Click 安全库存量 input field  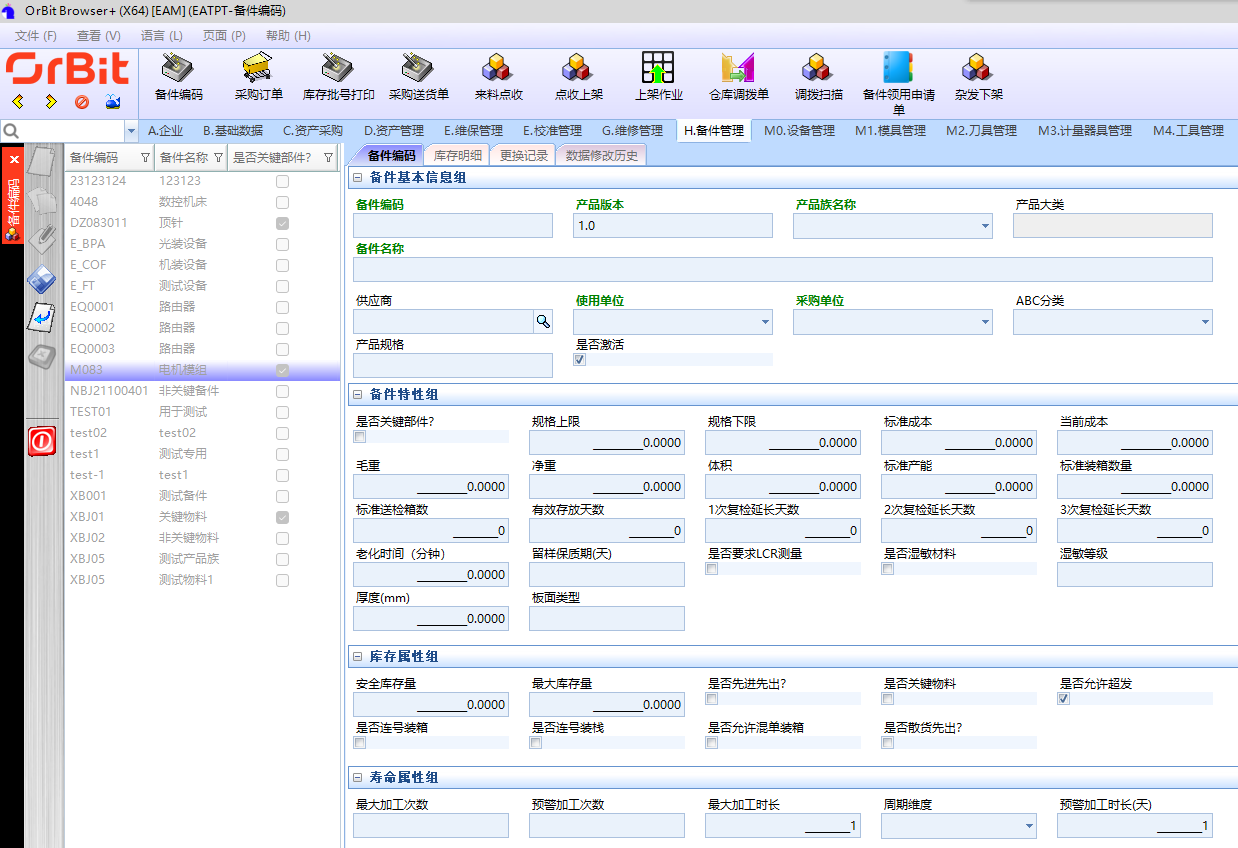[x=431, y=705]
